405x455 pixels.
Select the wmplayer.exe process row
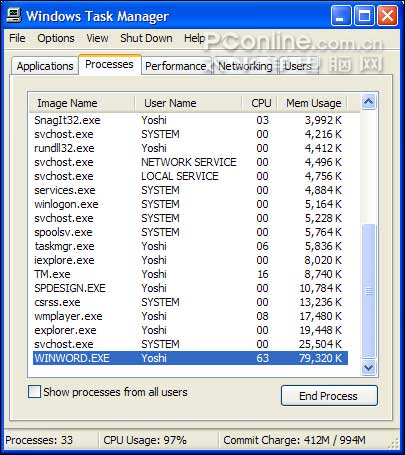click(x=190, y=316)
